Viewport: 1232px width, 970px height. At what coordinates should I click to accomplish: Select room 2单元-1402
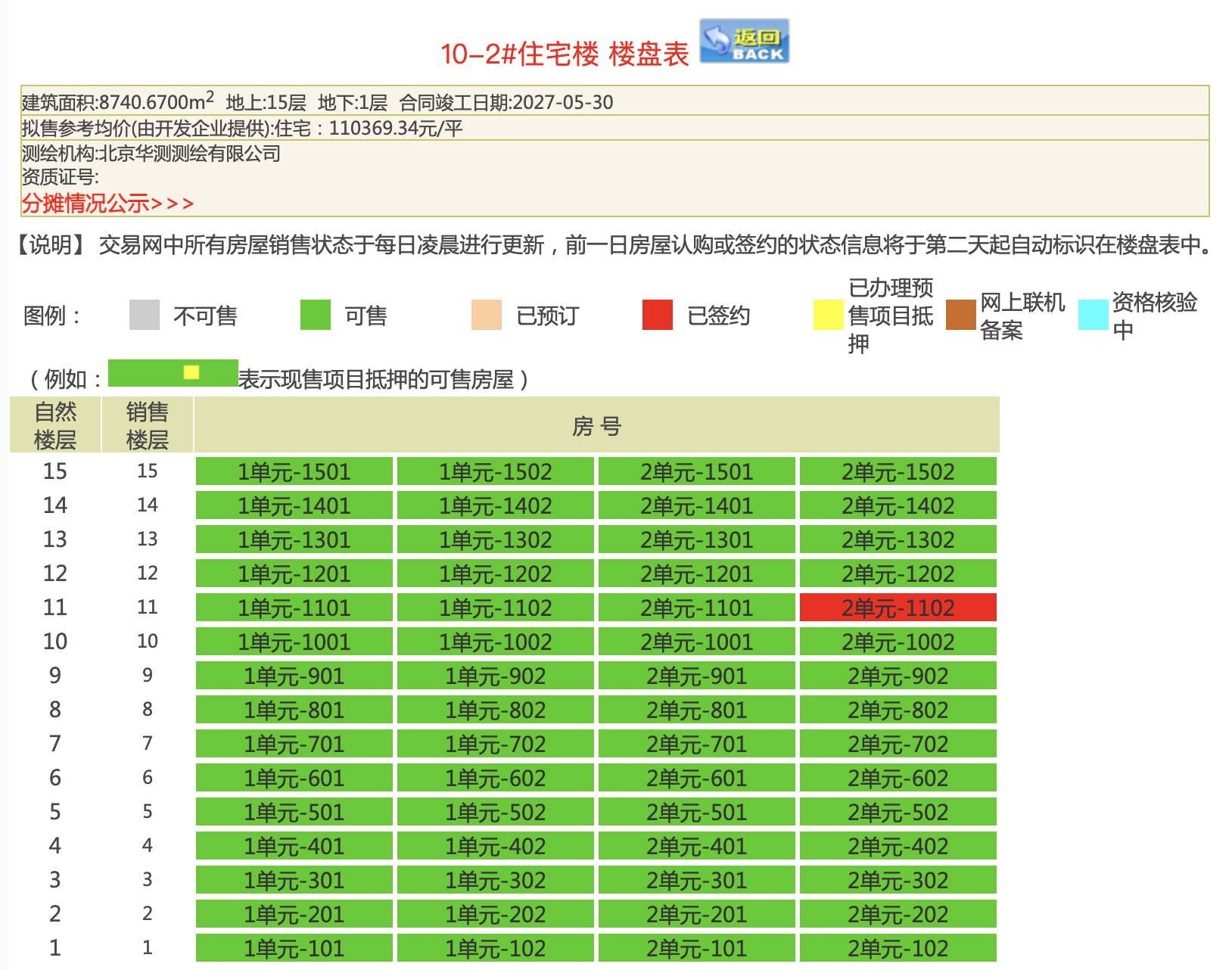(x=898, y=505)
